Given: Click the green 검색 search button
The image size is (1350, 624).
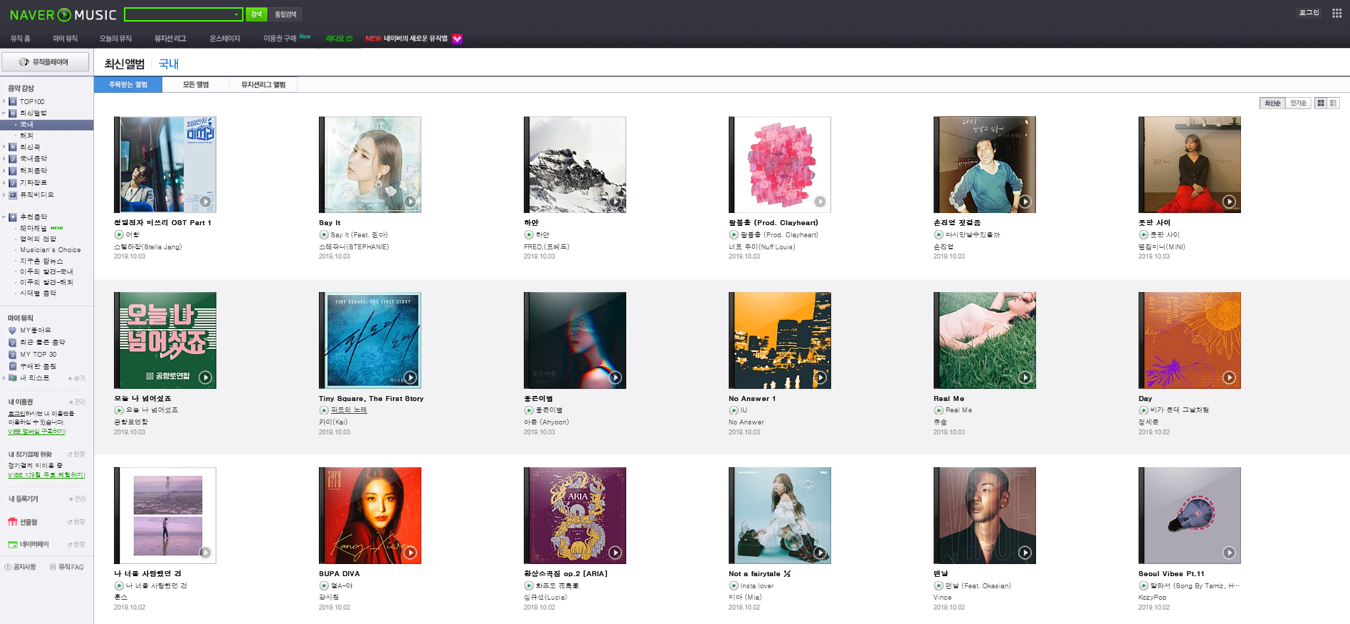Looking at the screenshot, I should click(x=256, y=15).
